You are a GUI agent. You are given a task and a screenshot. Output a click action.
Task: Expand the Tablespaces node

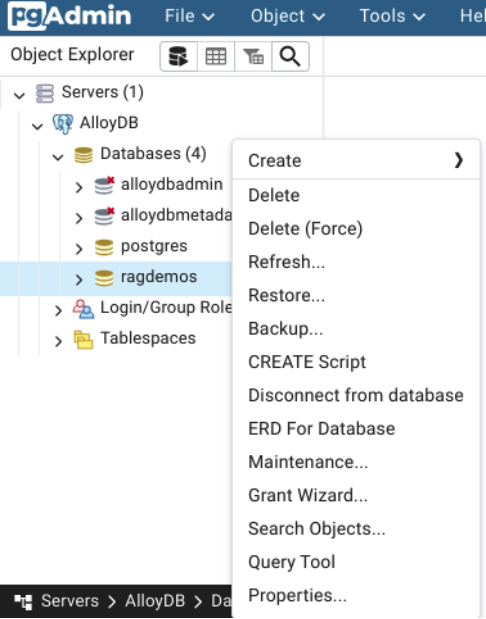pyautogui.click(x=58, y=341)
